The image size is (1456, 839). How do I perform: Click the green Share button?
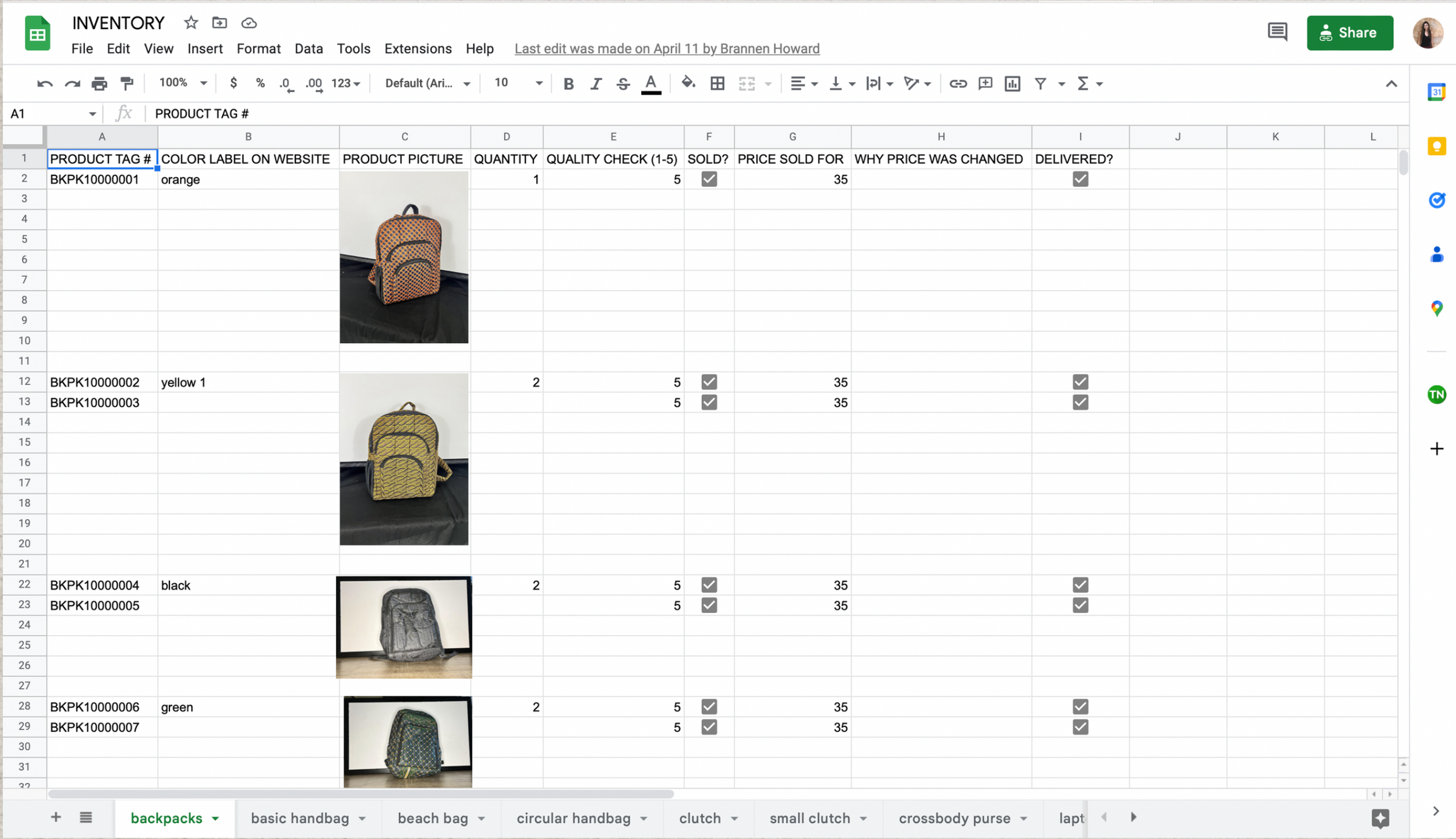(x=1349, y=33)
